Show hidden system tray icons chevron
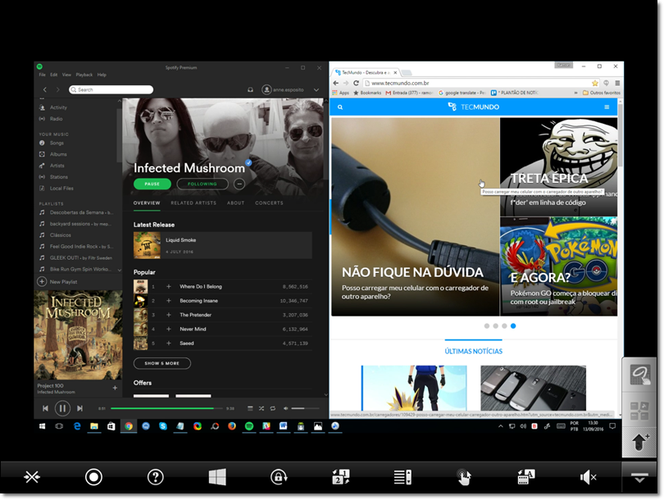 click(501, 426)
